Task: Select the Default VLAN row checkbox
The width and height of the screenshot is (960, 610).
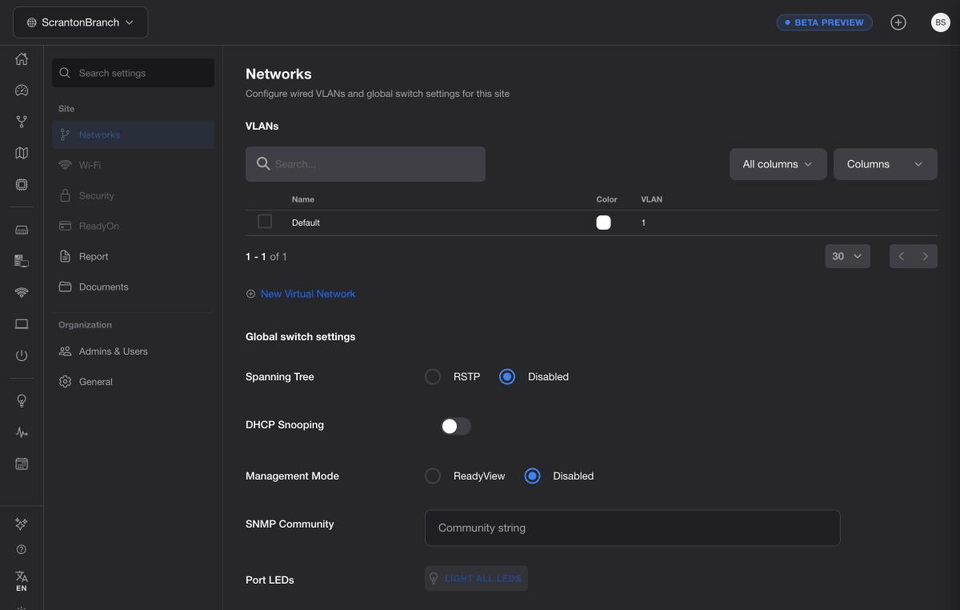Action: 264,221
